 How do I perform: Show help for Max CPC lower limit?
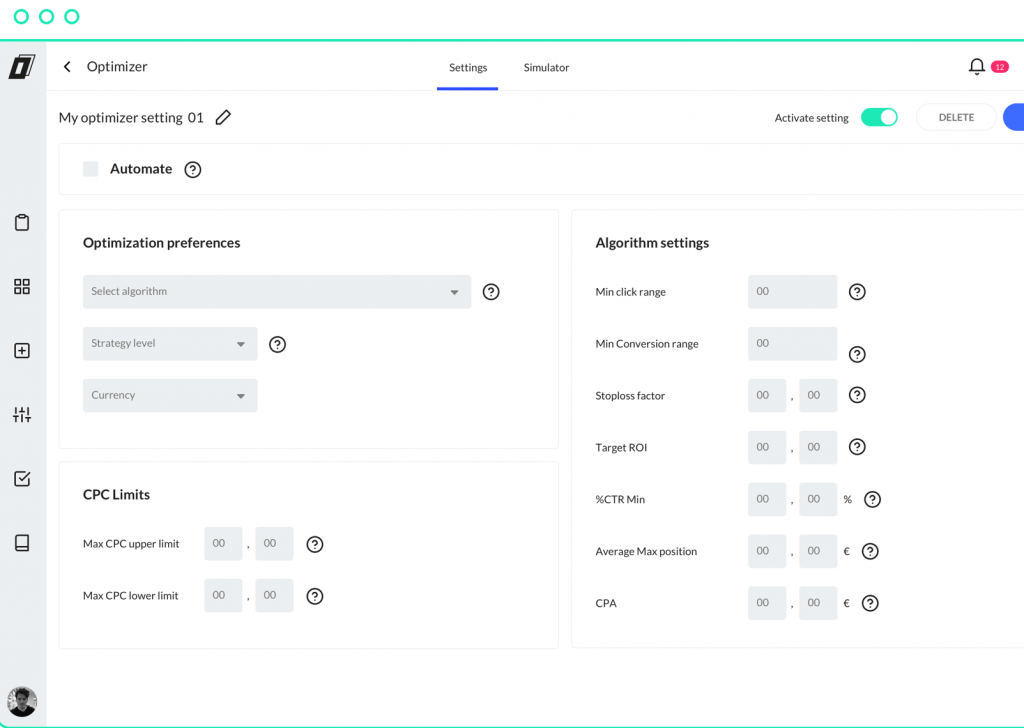point(315,596)
